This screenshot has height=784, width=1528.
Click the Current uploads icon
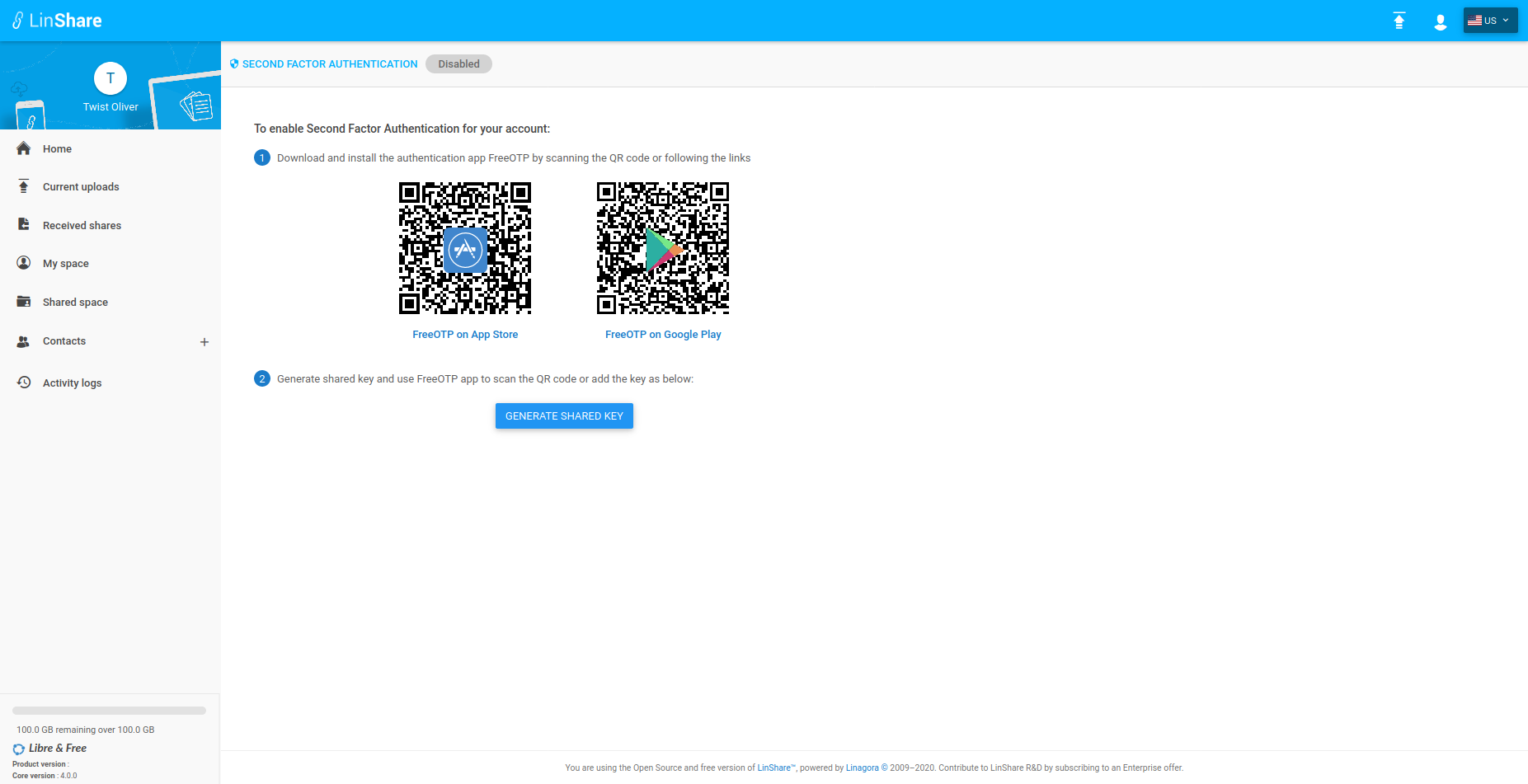click(x=24, y=186)
